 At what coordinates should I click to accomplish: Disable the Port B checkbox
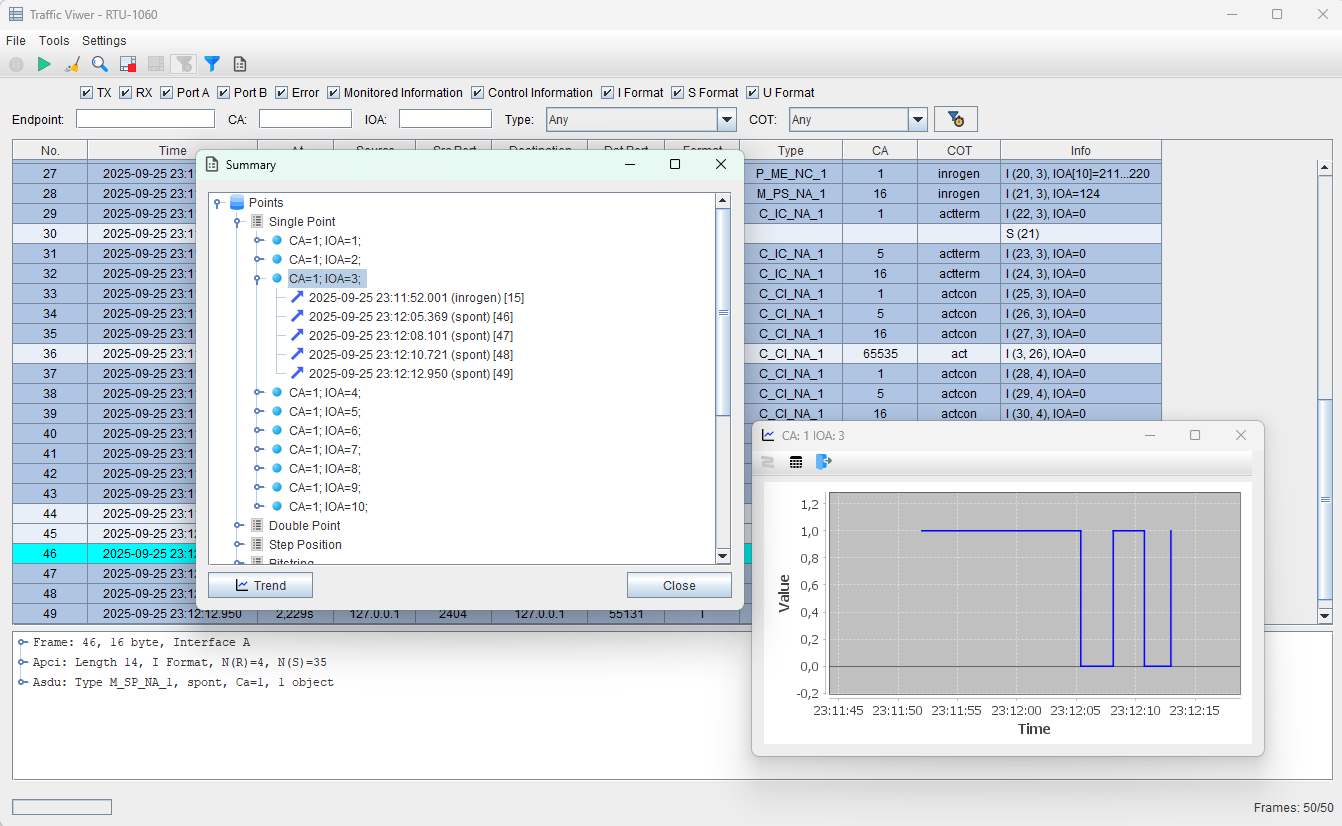pos(223,93)
